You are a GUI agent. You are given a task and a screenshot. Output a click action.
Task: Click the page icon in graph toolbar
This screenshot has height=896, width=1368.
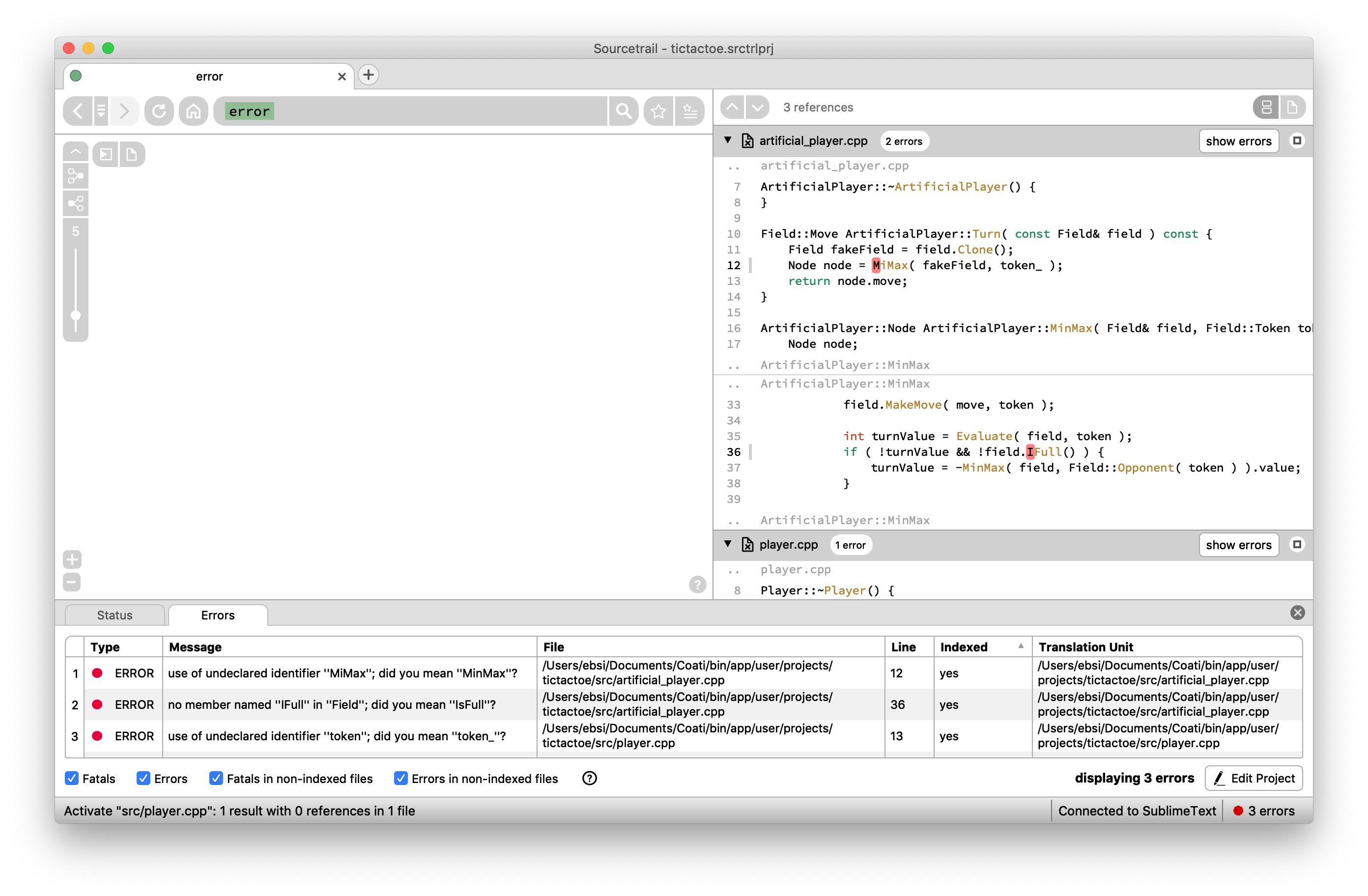click(x=132, y=154)
